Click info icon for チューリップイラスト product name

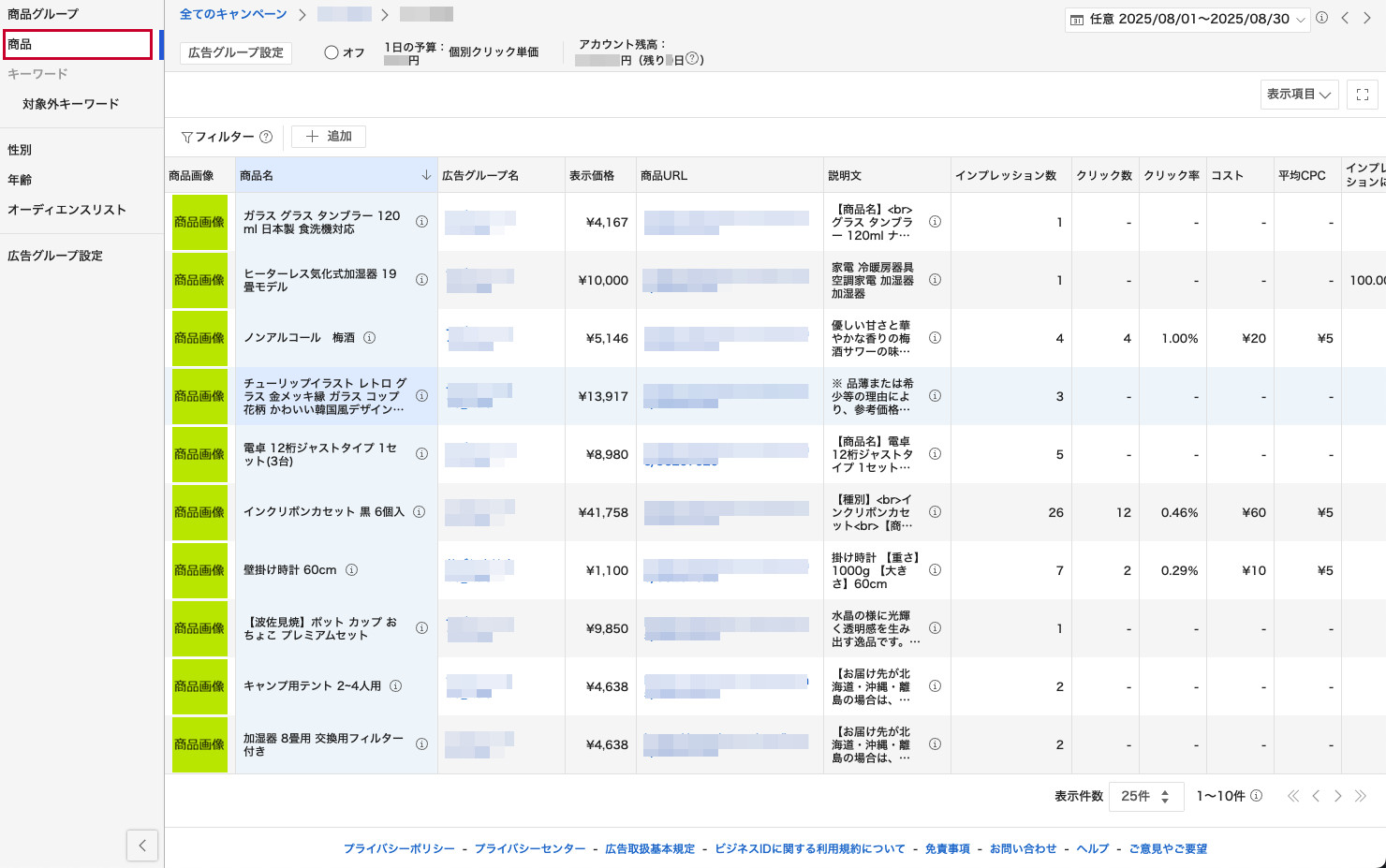point(421,396)
